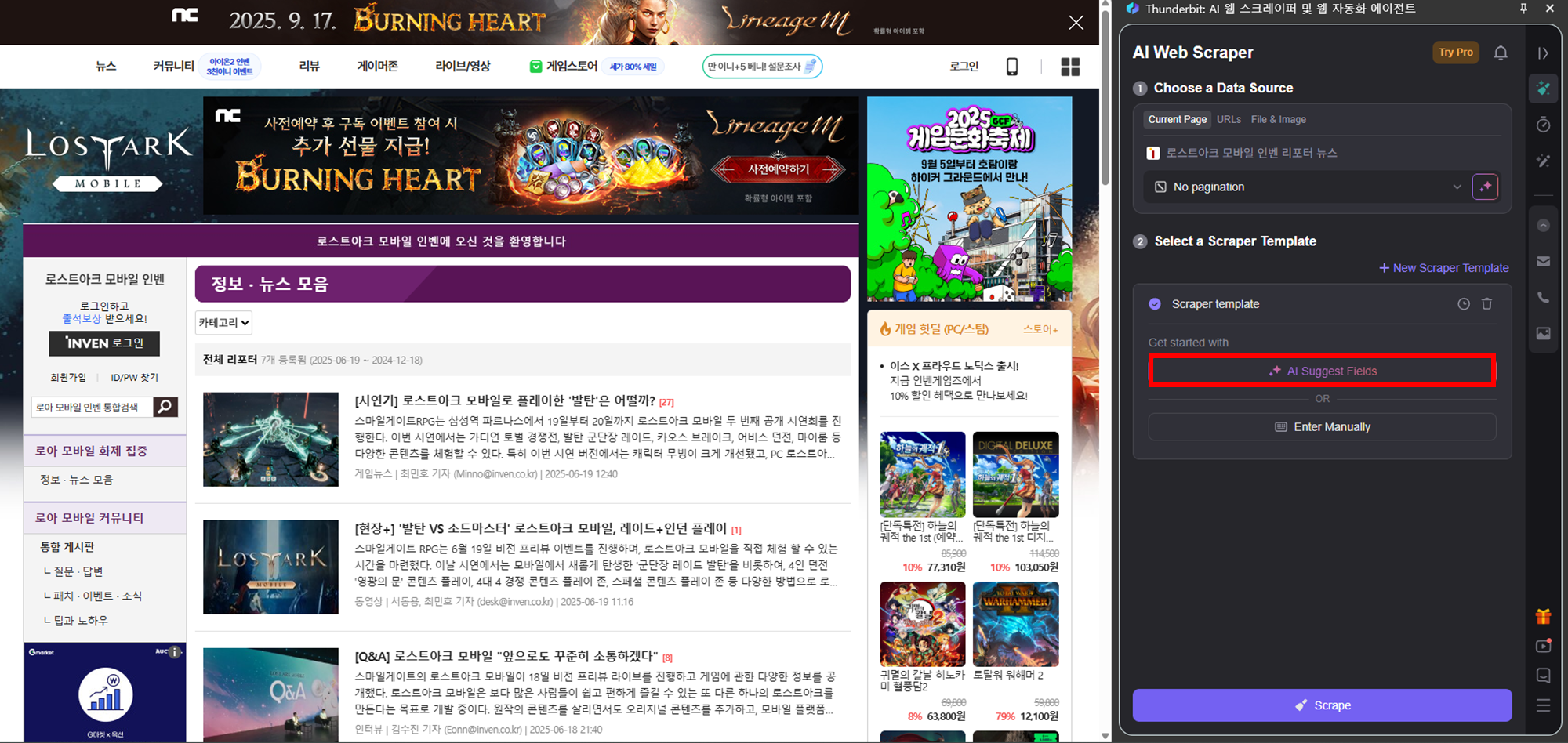Focus the 로아 모바일 인벤 통합검색 field

tap(92, 407)
